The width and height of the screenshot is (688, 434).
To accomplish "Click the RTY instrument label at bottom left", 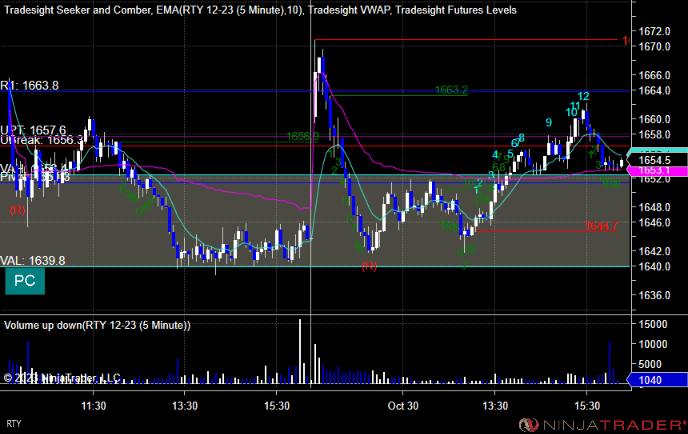I will [14, 424].
